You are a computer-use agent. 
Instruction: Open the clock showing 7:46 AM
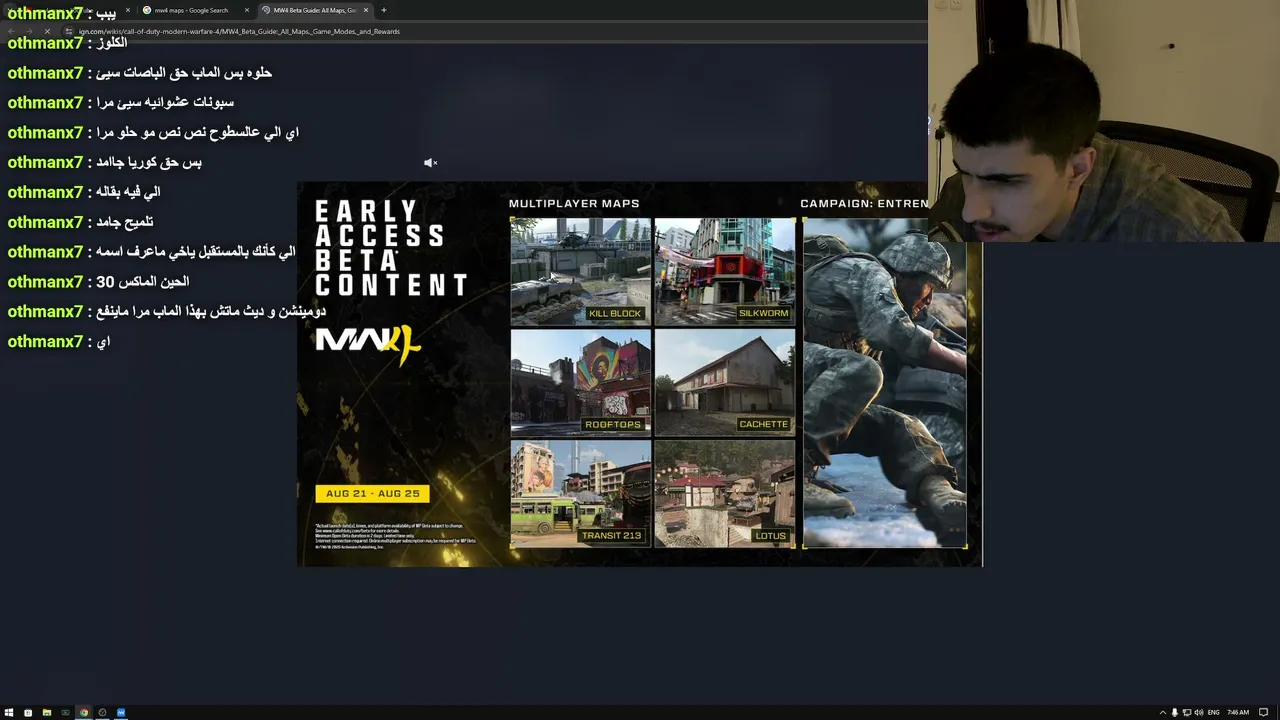click(x=1238, y=712)
